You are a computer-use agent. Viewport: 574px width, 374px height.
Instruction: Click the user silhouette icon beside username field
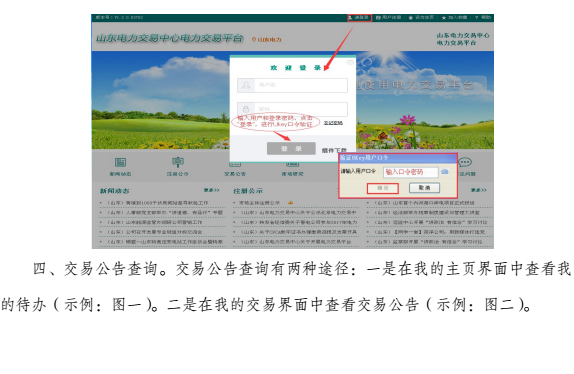coord(246,85)
